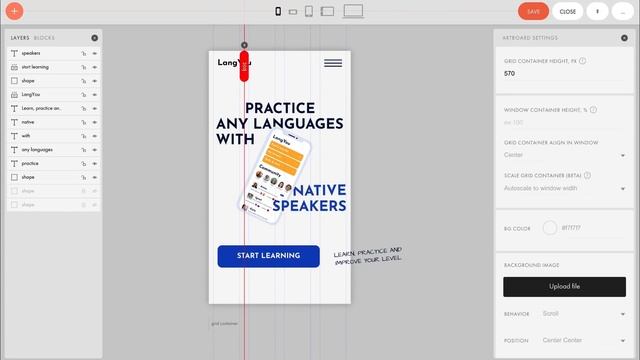Screen dimensions: 640x360
Task: Lock the 'practice' layer
Action: coord(84,164)
